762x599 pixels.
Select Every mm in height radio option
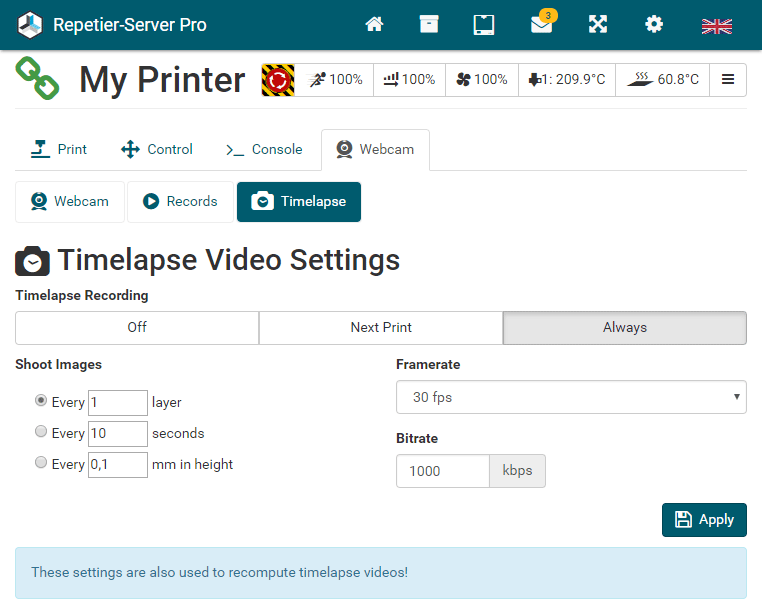(41, 462)
